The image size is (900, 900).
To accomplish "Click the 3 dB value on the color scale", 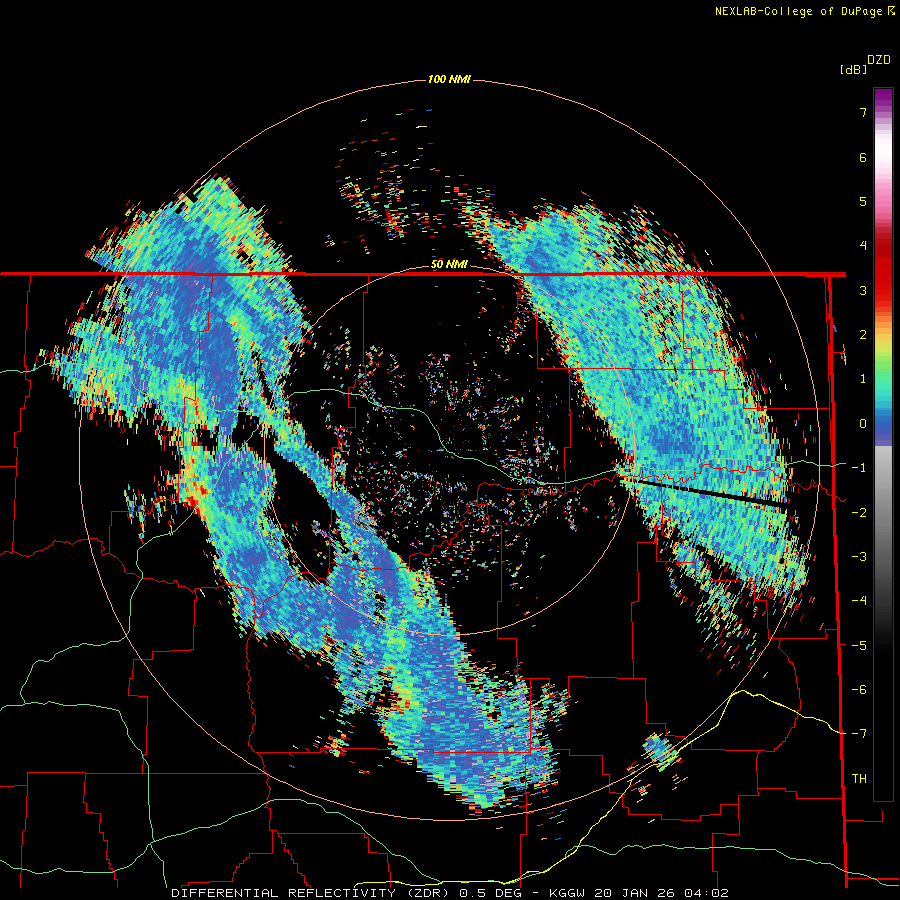I will 863,290.
